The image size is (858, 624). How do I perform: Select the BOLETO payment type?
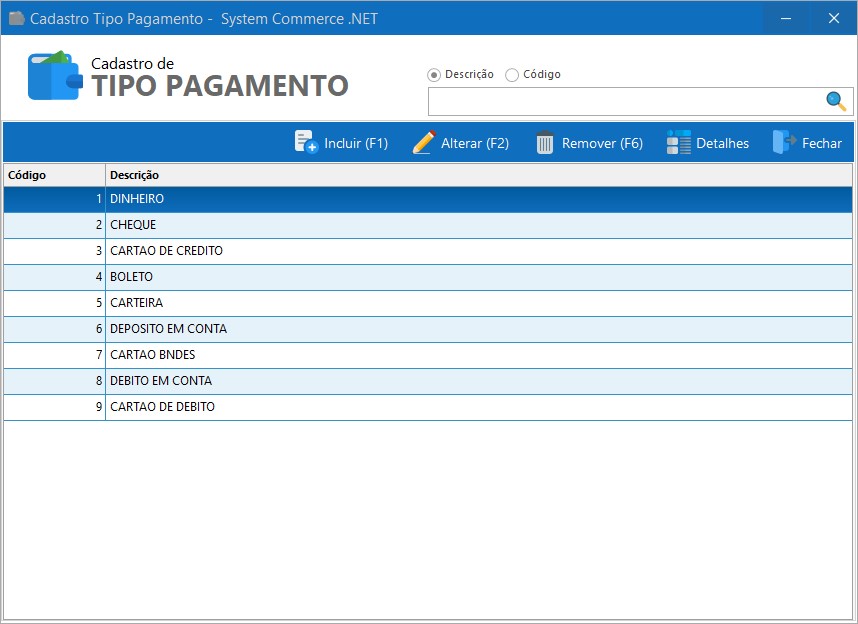pyautogui.click(x=300, y=277)
